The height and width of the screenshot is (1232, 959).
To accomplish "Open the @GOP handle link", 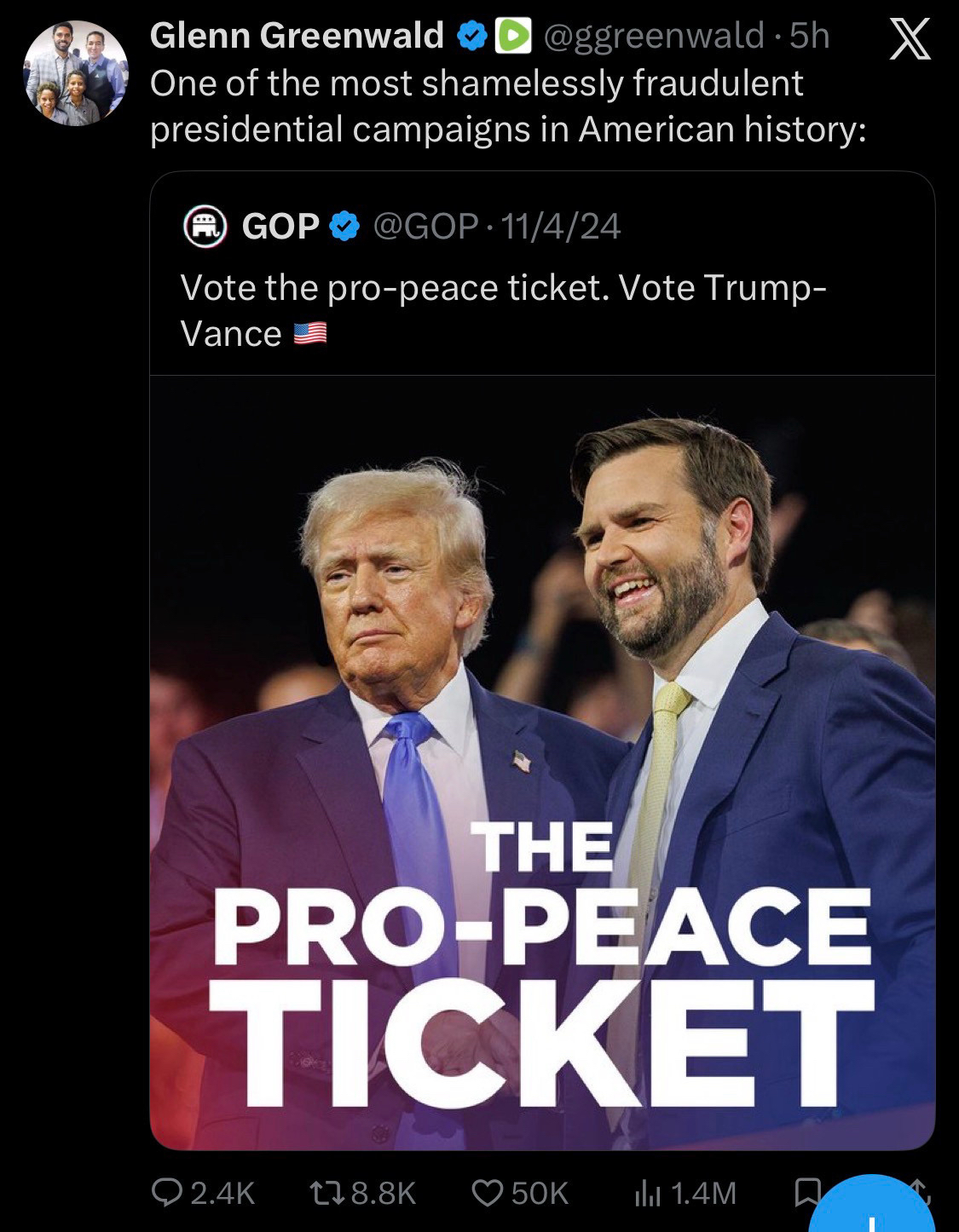I will pos(425,227).
